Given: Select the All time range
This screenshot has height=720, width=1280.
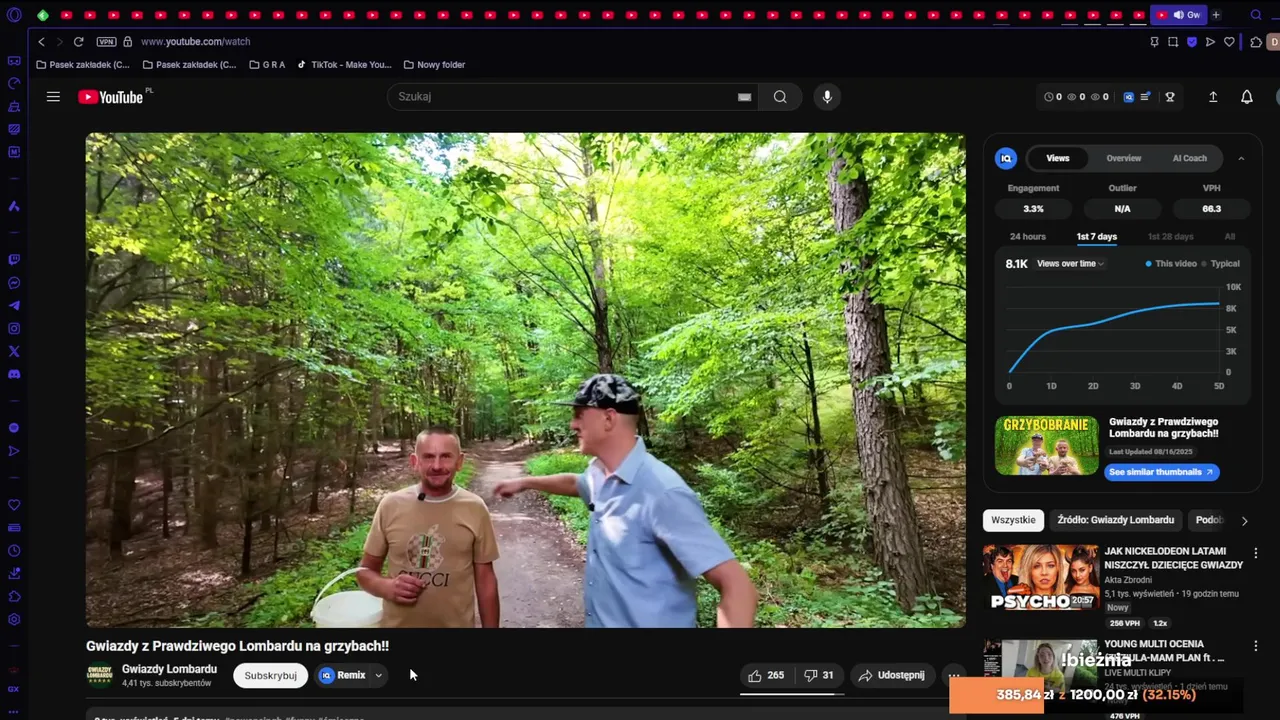Looking at the screenshot, I should [1230, 237].
